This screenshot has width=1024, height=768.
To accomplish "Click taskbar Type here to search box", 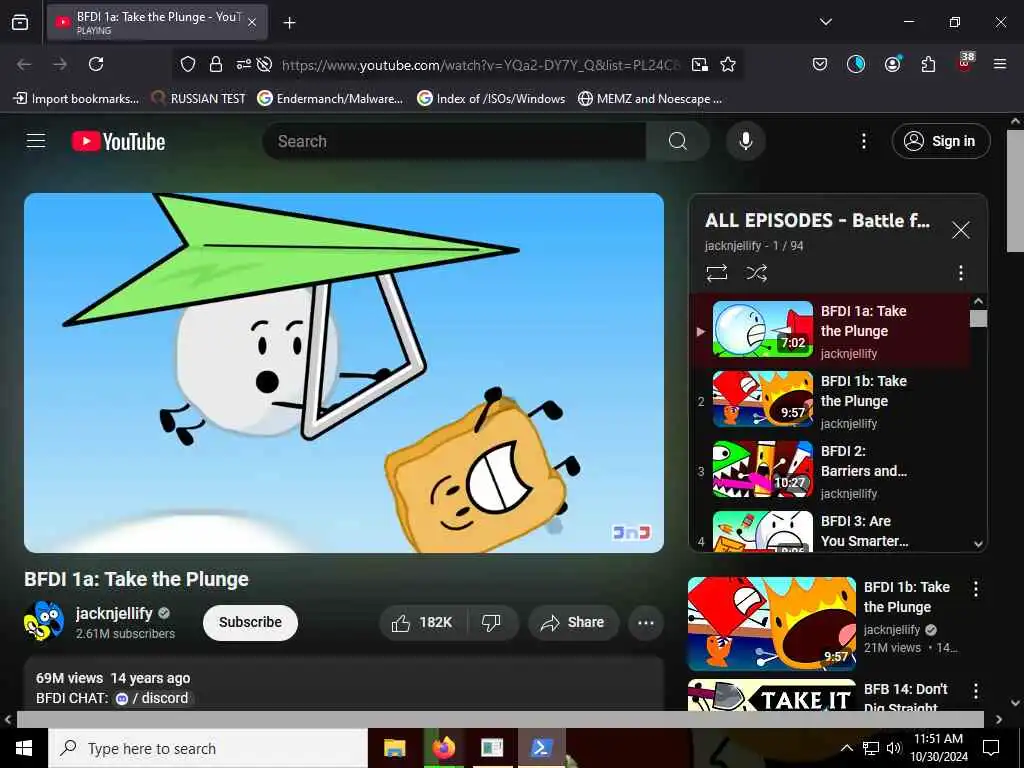I will tap(208, 748).
